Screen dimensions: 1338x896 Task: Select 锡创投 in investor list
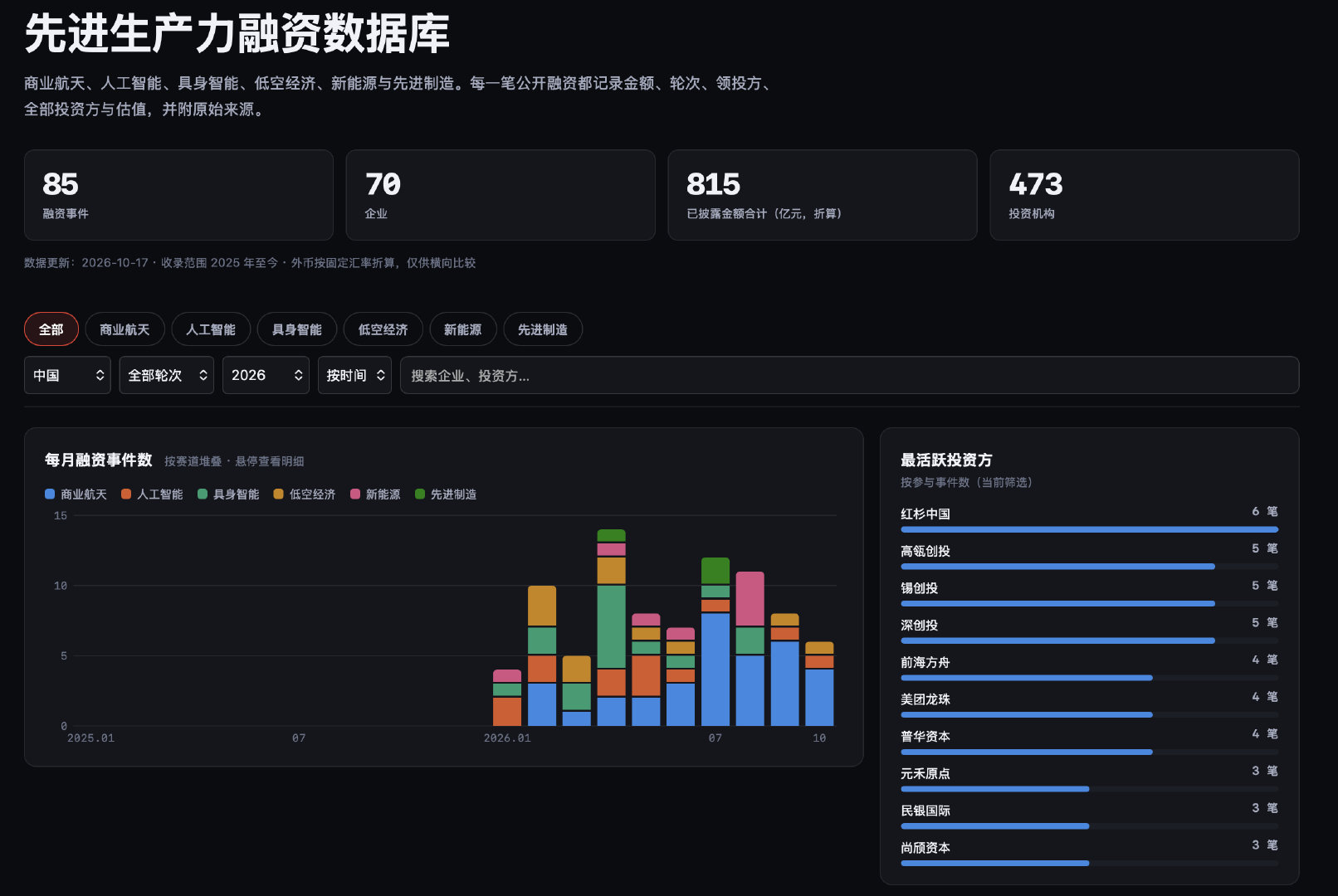point(1089,594)
